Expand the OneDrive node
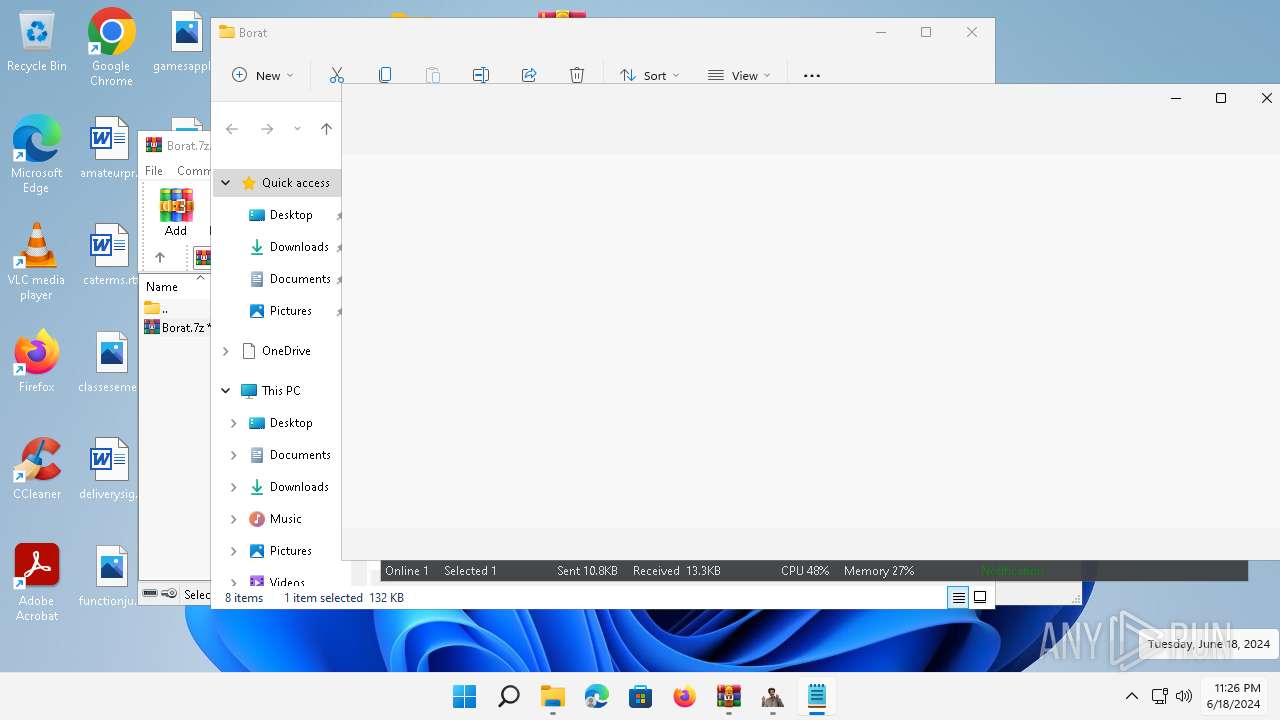The width and height of the screenshot is (1280, 720). pyautogui.click(x=226, y=351)
